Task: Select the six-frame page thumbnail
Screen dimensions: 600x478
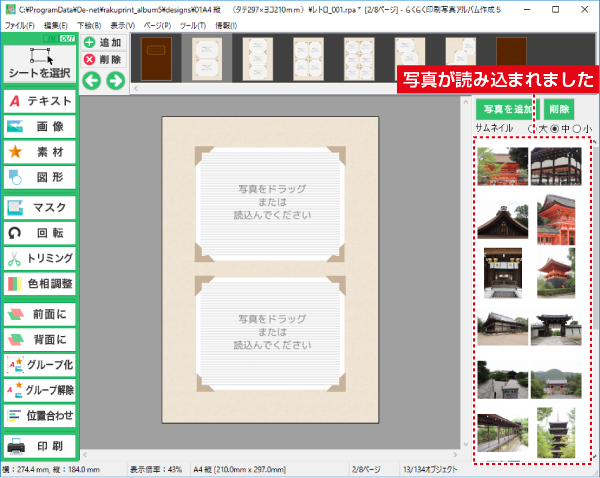Action: [359, 59]
